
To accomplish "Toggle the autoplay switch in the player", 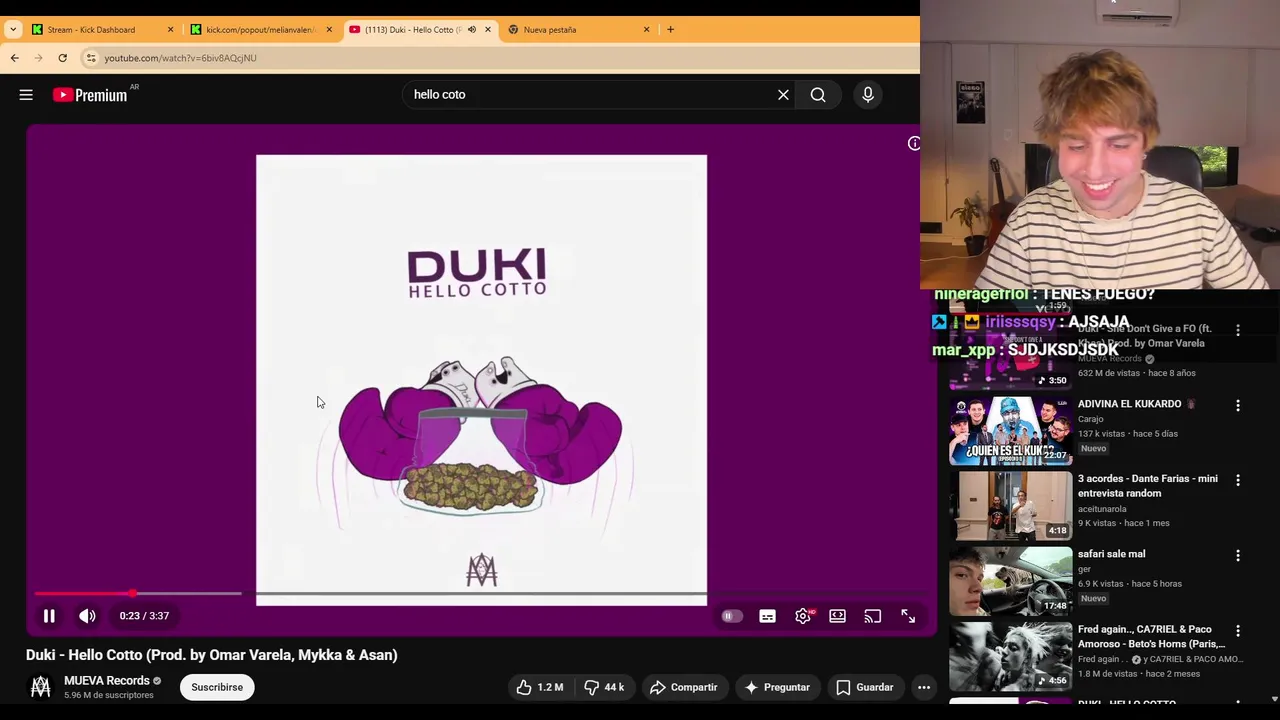I will tap(732, 616).
